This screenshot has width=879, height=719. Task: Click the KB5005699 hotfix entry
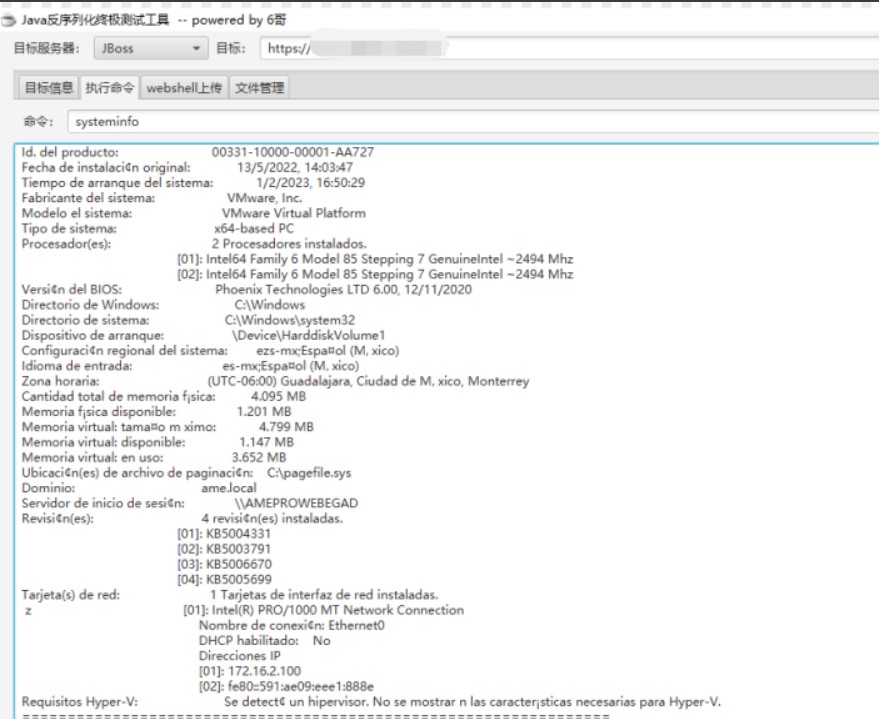pos(224,579)
